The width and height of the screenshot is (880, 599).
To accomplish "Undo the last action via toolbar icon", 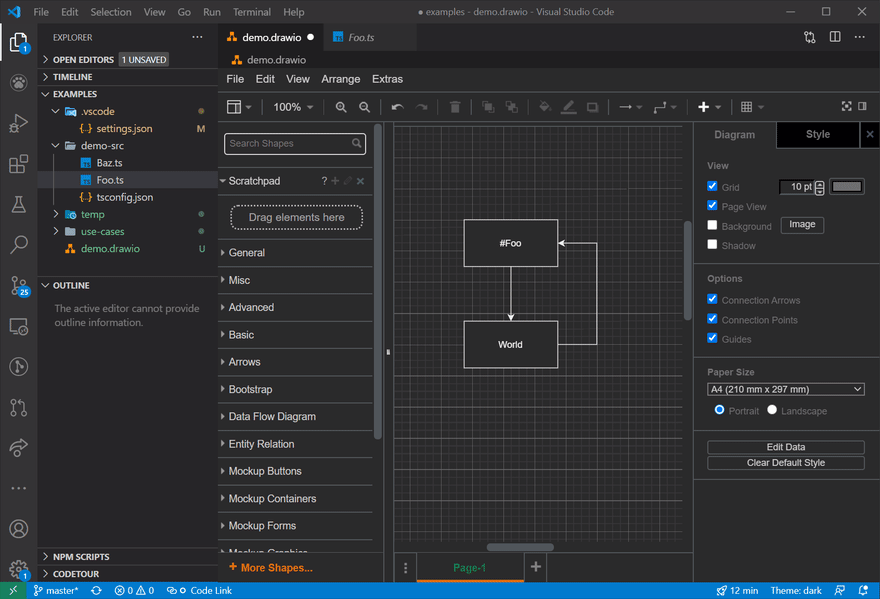I will coord(397,106).
